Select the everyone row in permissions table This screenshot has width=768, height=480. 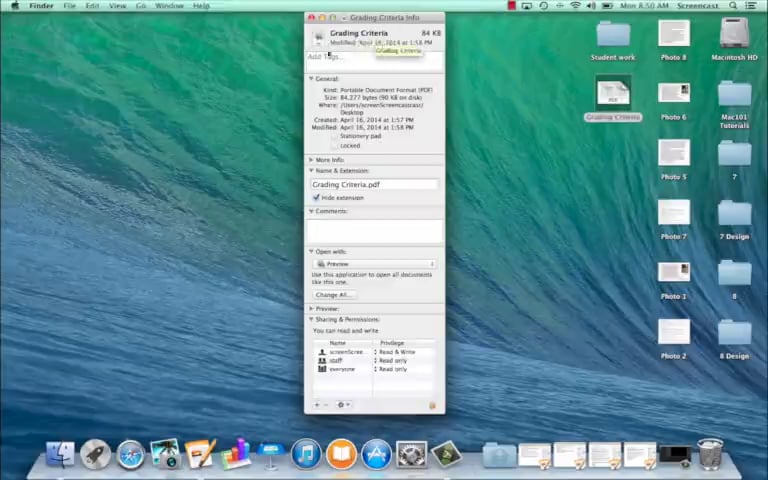pyautogui.click(x=375, y=369)
